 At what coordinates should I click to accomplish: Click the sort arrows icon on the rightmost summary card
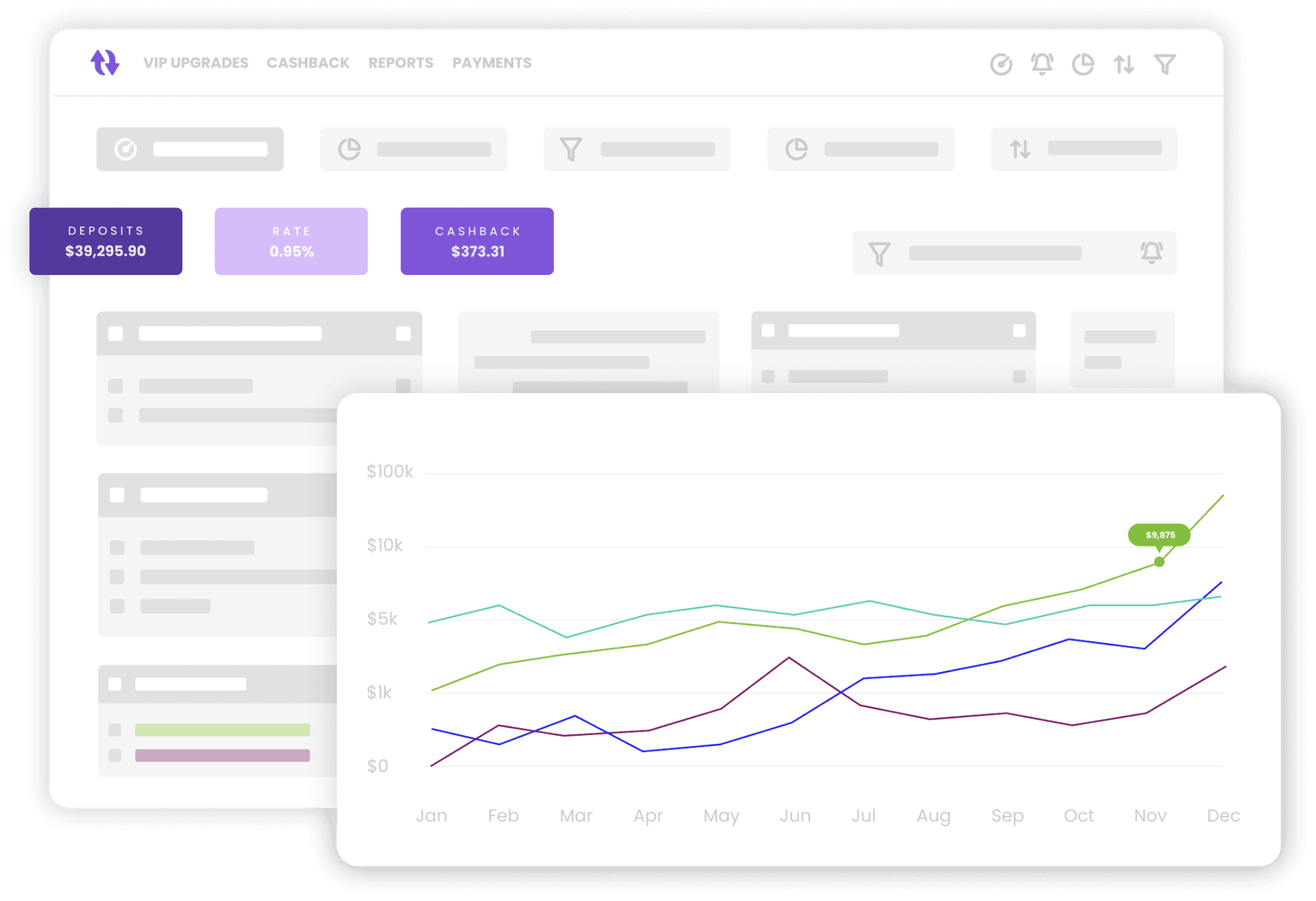tap(1021, 149)
